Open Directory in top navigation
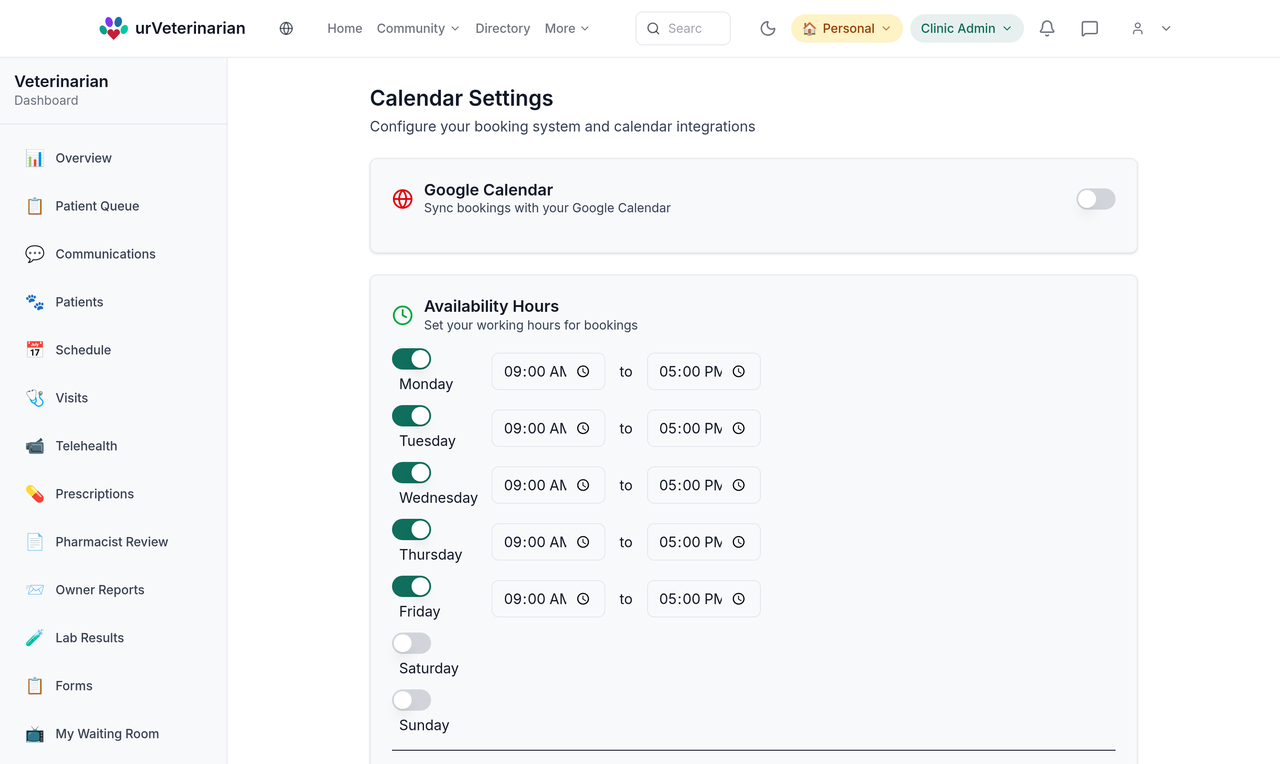This screenshot has height=764, width=1280. pos(503,28)
